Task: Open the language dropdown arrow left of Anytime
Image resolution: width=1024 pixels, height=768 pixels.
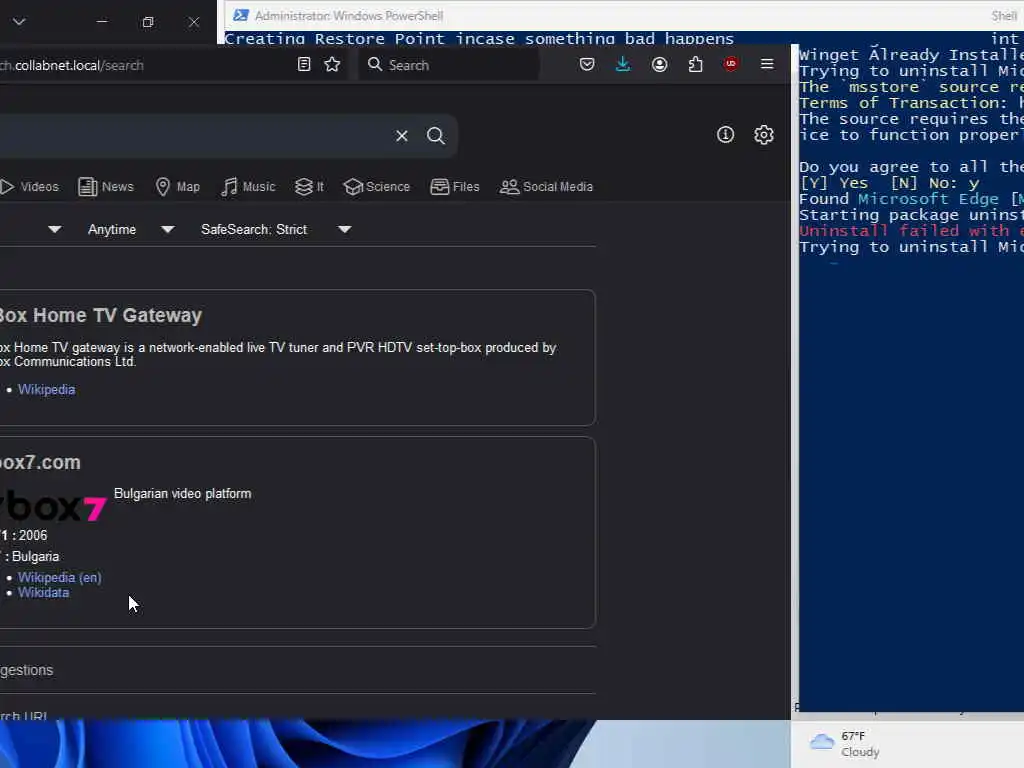Action: (x=55, y=229)
